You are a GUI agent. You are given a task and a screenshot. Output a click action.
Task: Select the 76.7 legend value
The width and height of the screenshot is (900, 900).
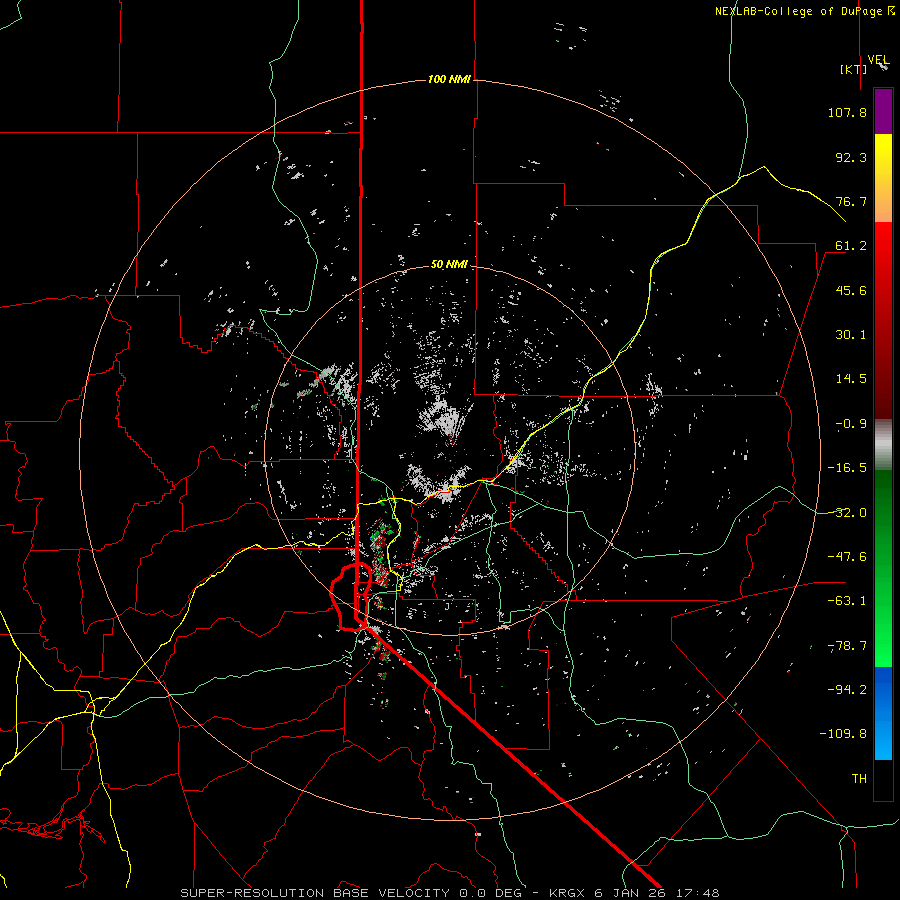(x=851, y=201)
